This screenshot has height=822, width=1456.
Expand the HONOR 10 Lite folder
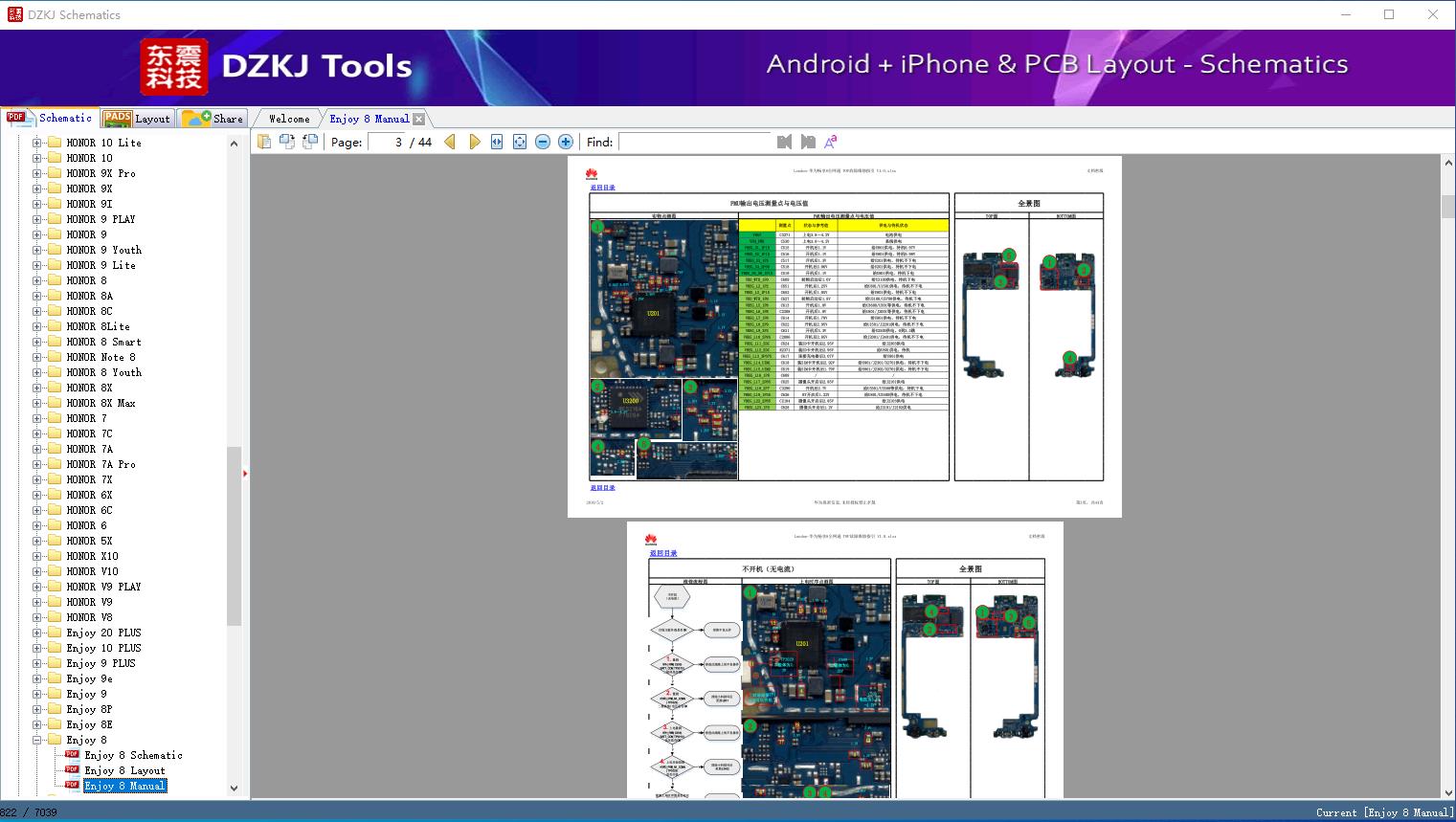(36, 143)
